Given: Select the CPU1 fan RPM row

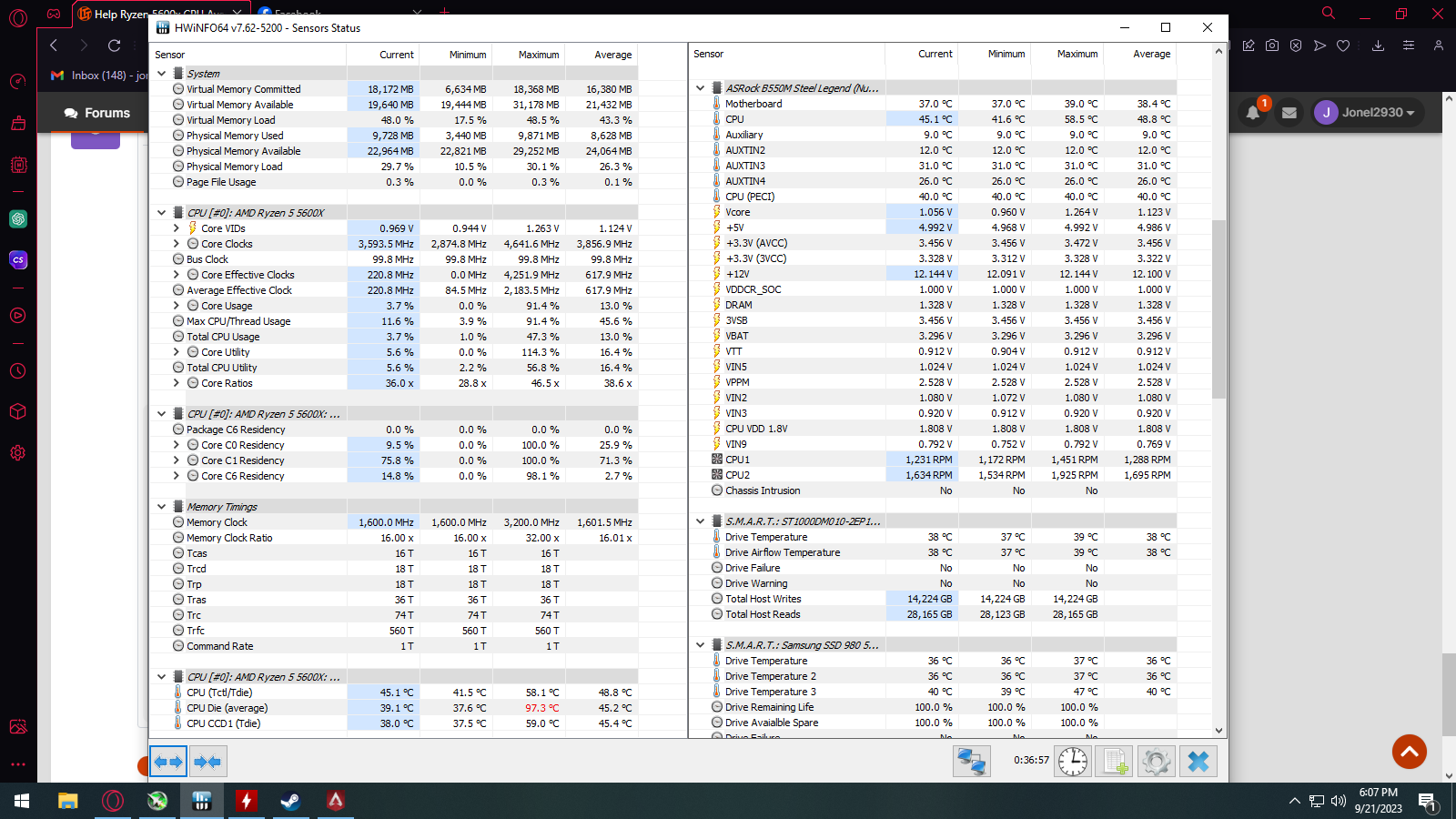Looking at the screenshot, I should 933,460.
